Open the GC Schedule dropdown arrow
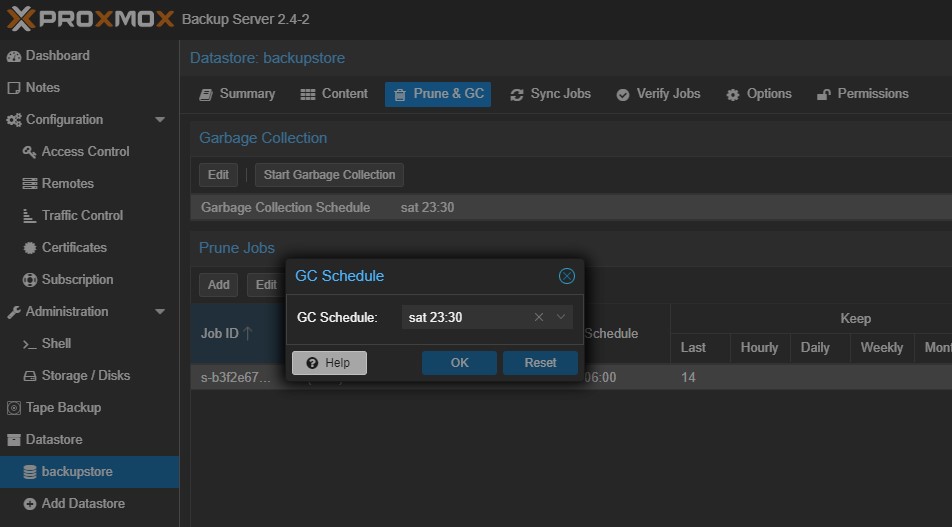Viewport: 952px width, 527px height. coord(561,317)
